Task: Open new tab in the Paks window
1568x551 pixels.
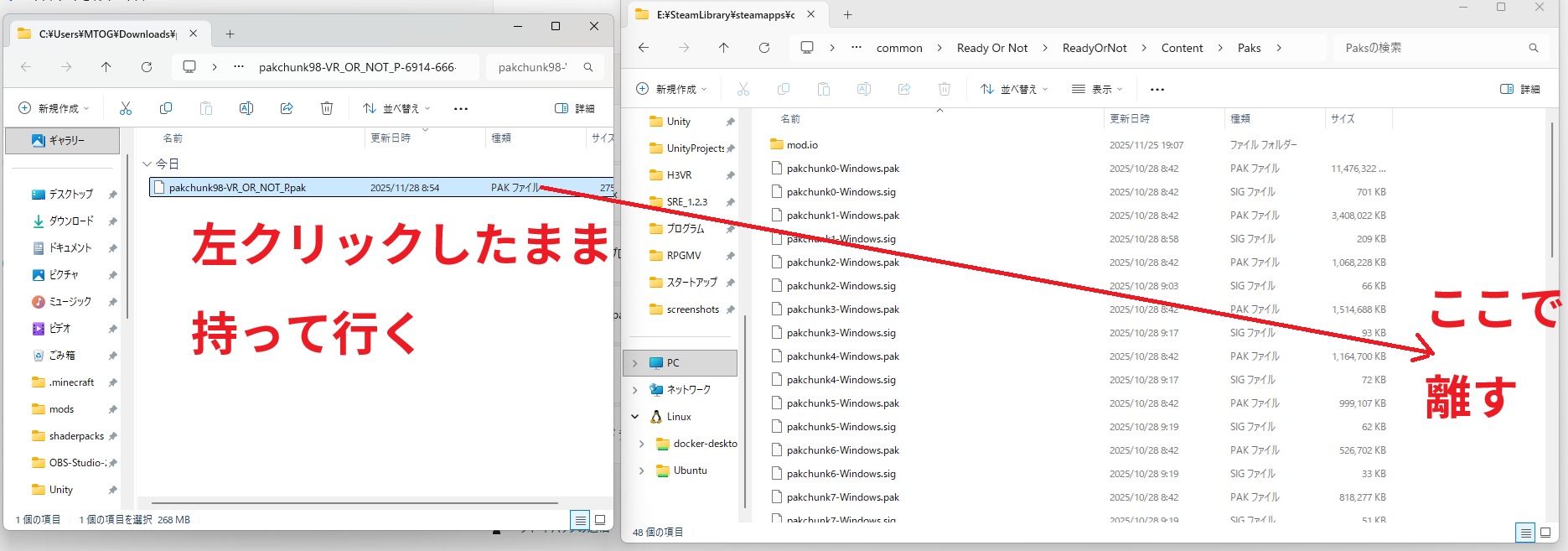Action: (847, 15)
